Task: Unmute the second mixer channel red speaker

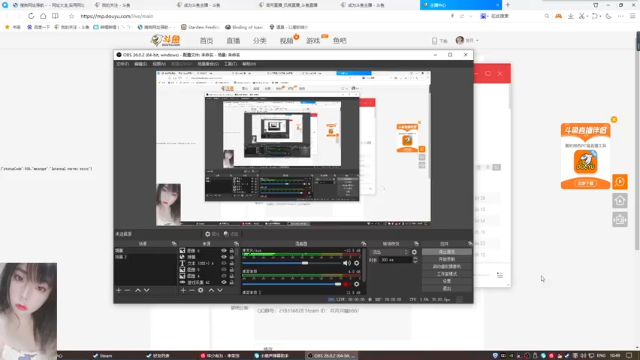Action: (x=347, y=284)
